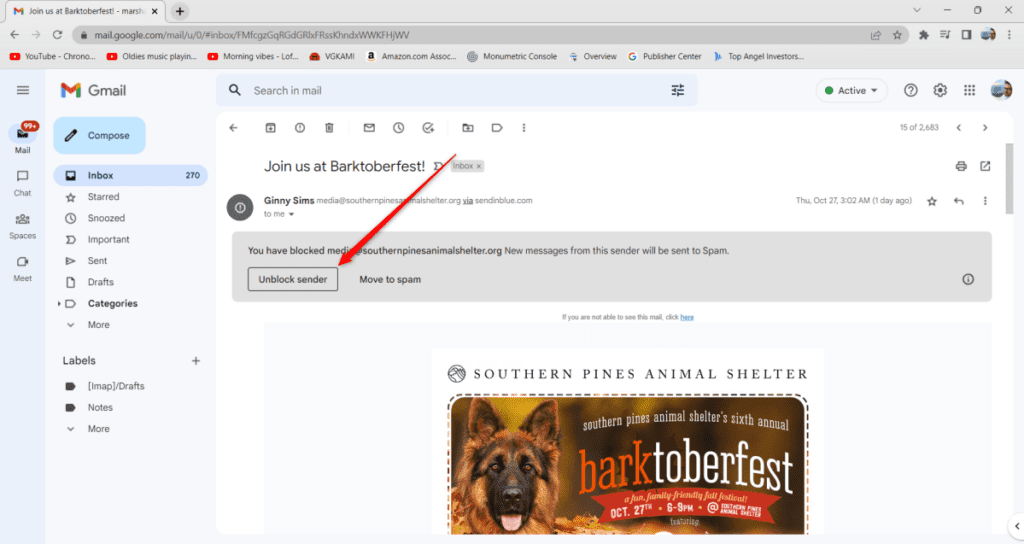This screenshot has width=1024, height=544.
Task: Click the Unblock sender button
Action: pos(293,280)
